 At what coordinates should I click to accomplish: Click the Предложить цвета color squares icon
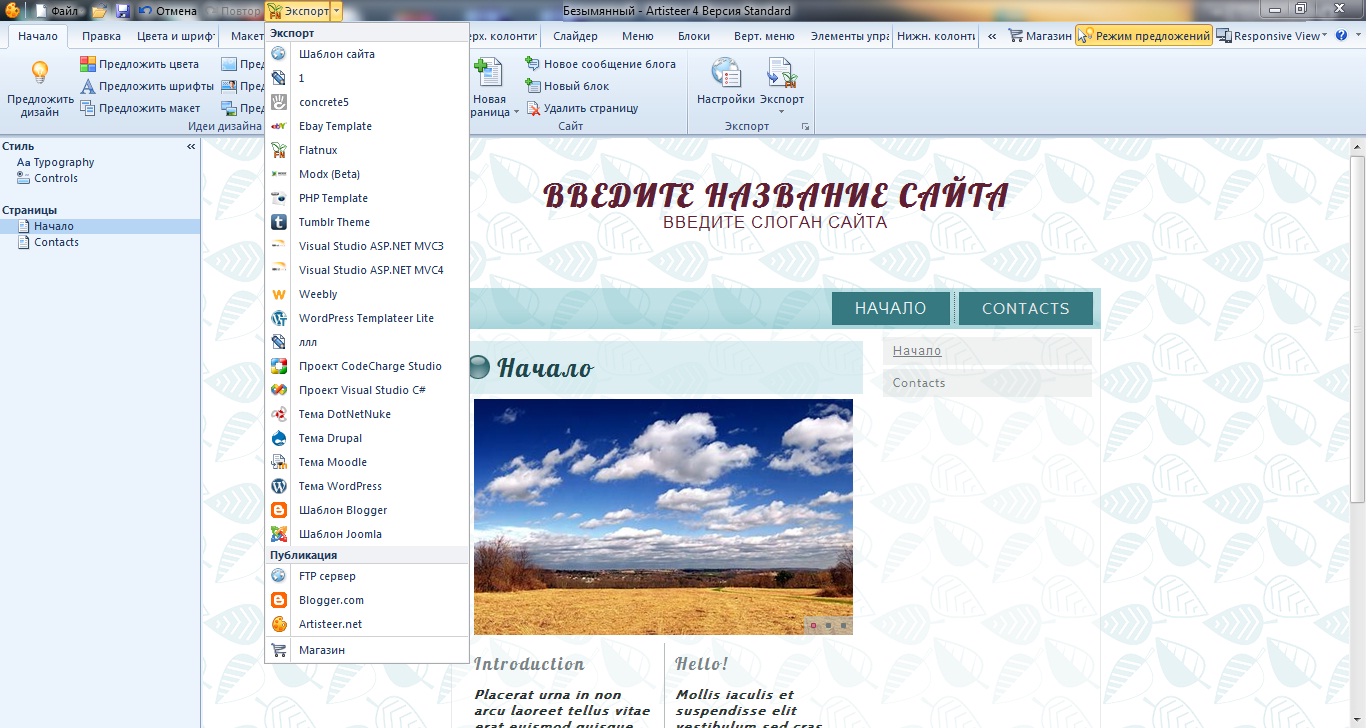[88, 64]
